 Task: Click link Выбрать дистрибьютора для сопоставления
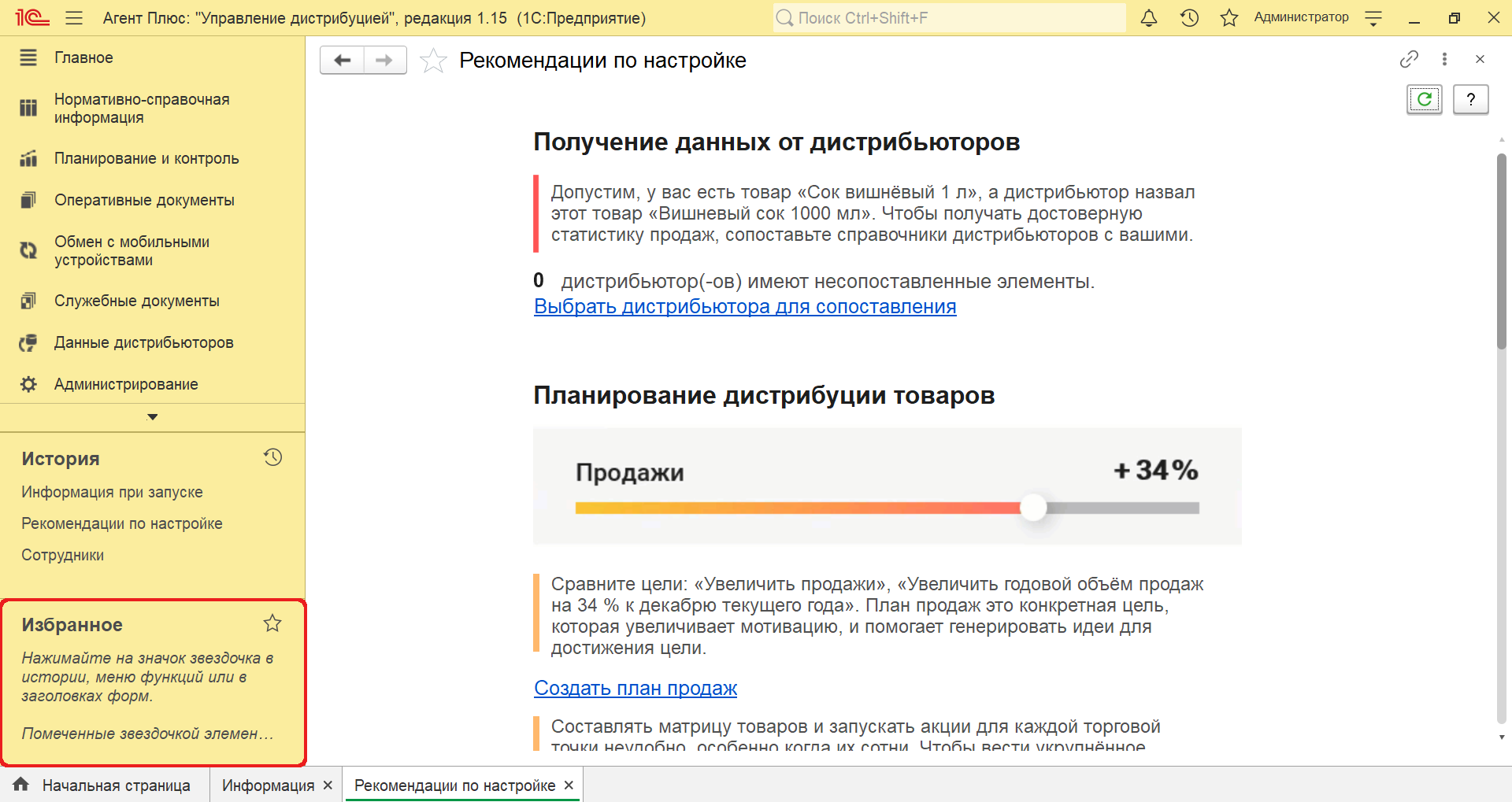tap(744, 307)
